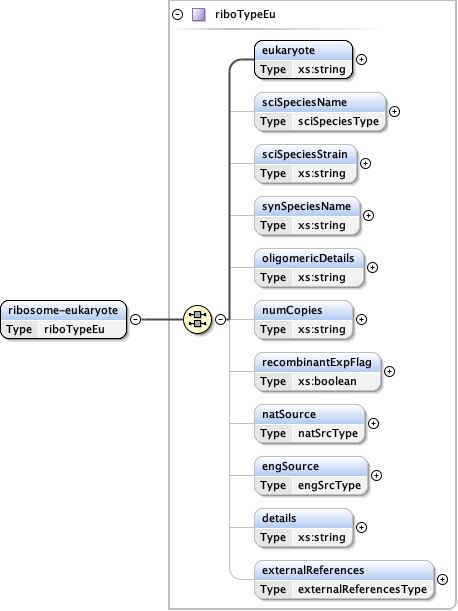
Task: Expand the recombinantExpFlag element
Action: [x=389, y=371]
